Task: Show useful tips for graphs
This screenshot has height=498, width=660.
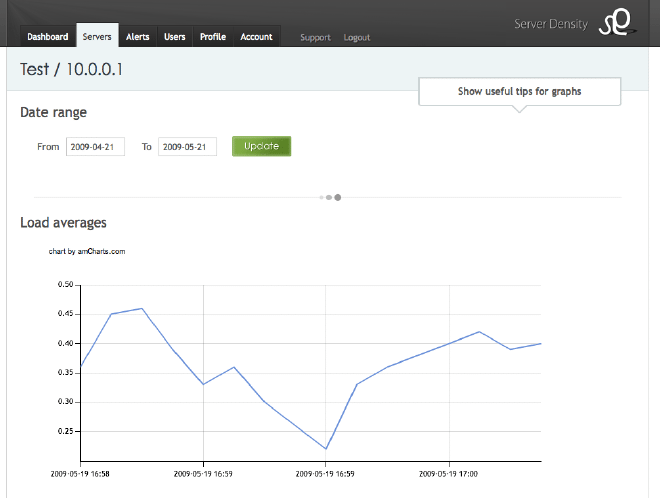Action: click(519, 92)
